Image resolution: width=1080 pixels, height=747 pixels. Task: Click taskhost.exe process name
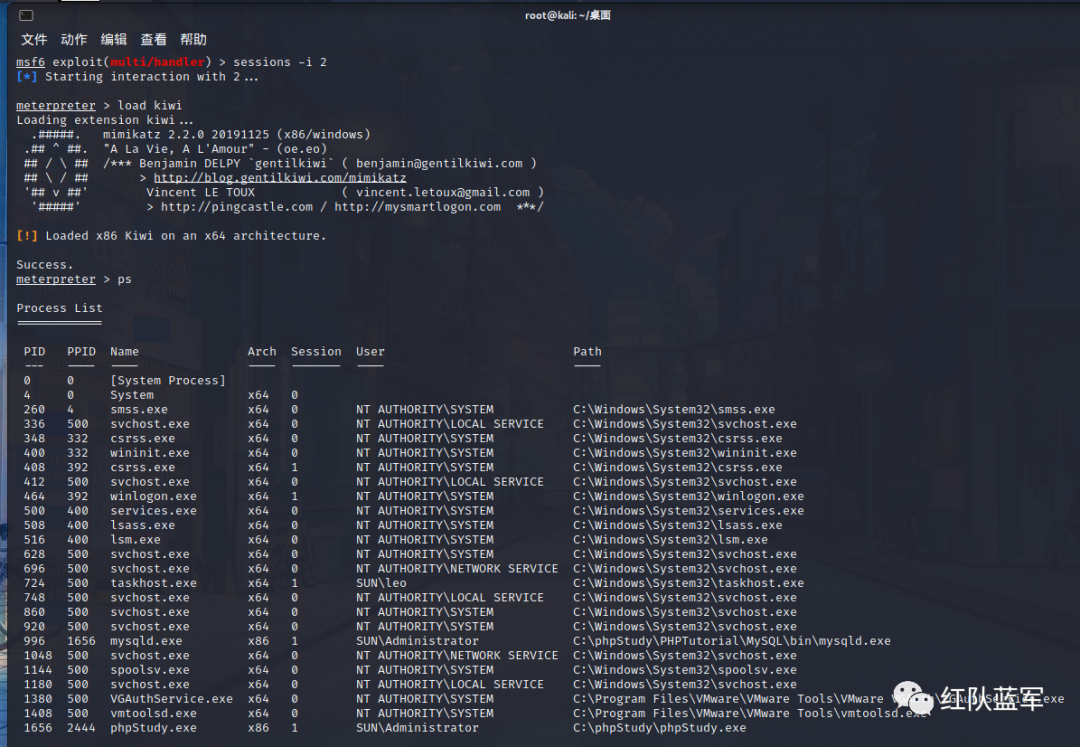(x=153, y=582)
